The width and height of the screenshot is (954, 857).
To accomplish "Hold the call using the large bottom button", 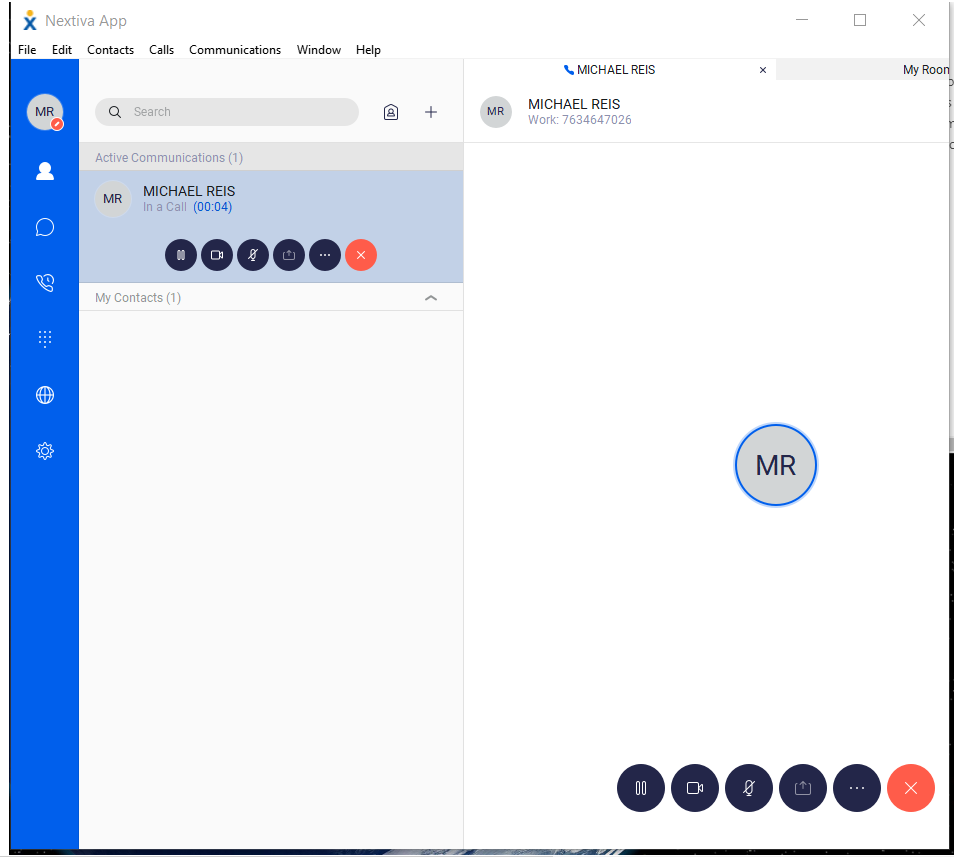I will [x=641, y=788].
